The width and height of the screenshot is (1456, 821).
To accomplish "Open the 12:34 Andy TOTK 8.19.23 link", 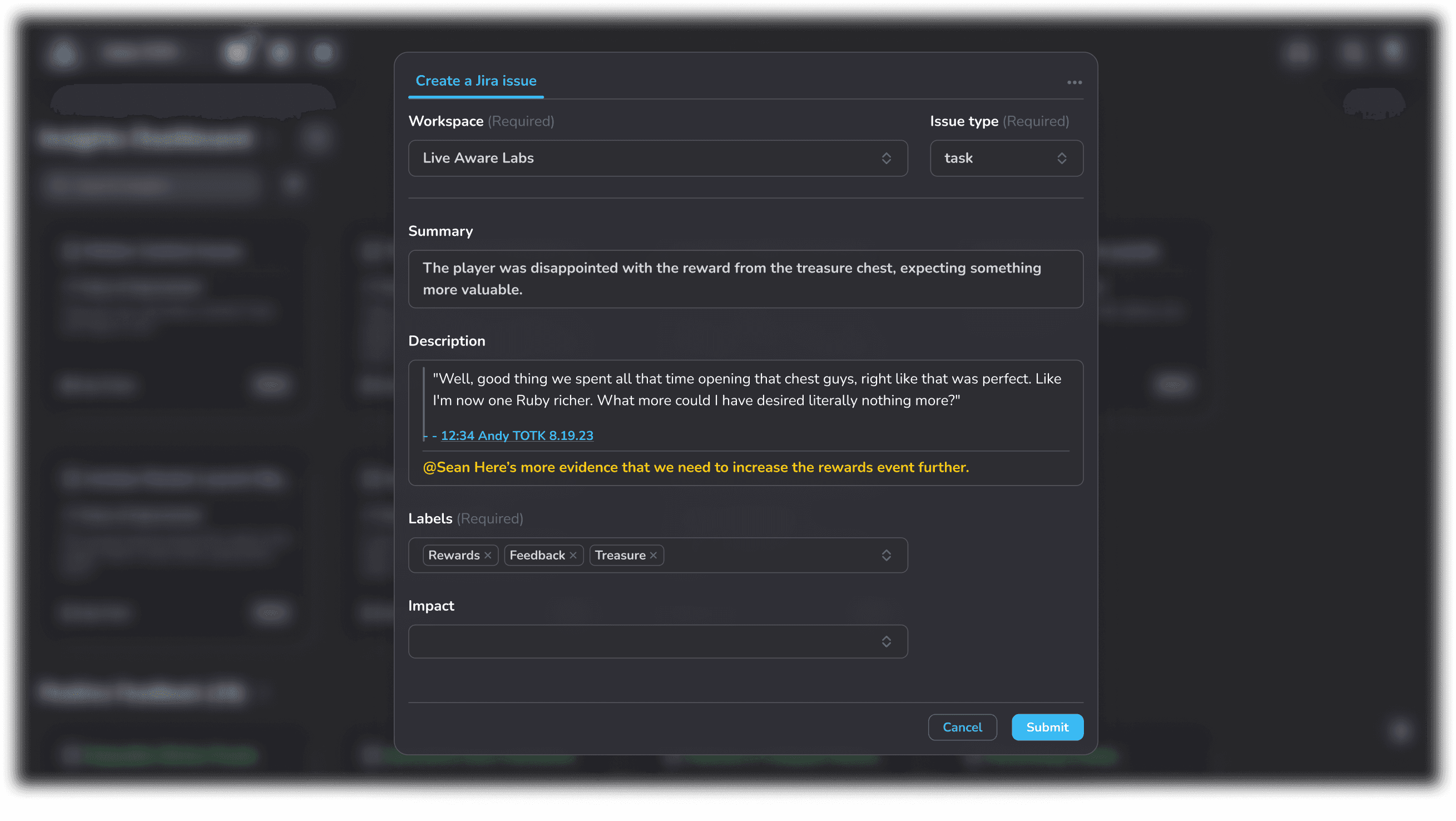I will click(517, 436).
